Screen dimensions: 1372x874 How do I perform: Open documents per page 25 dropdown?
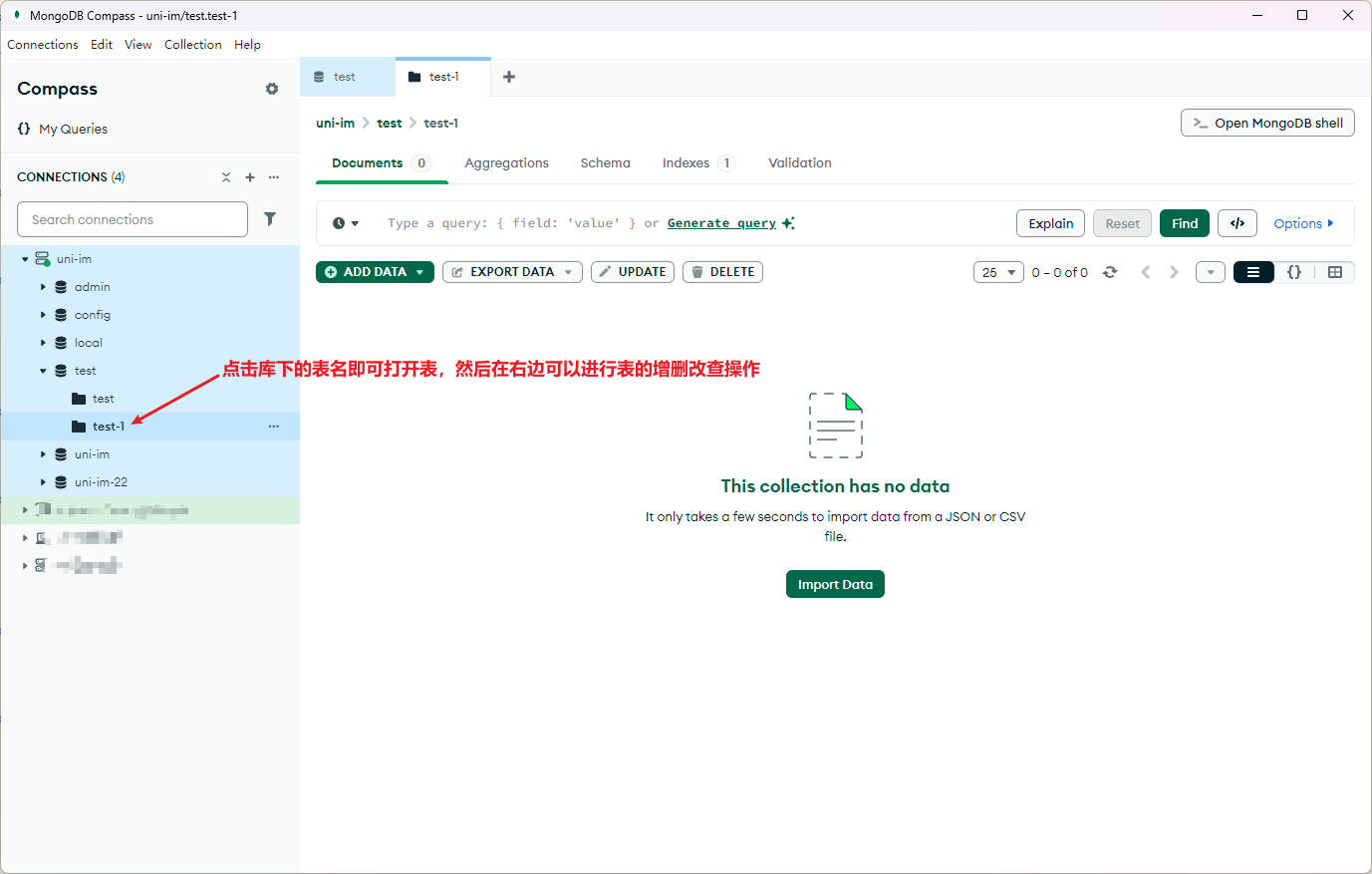[998, 272]
